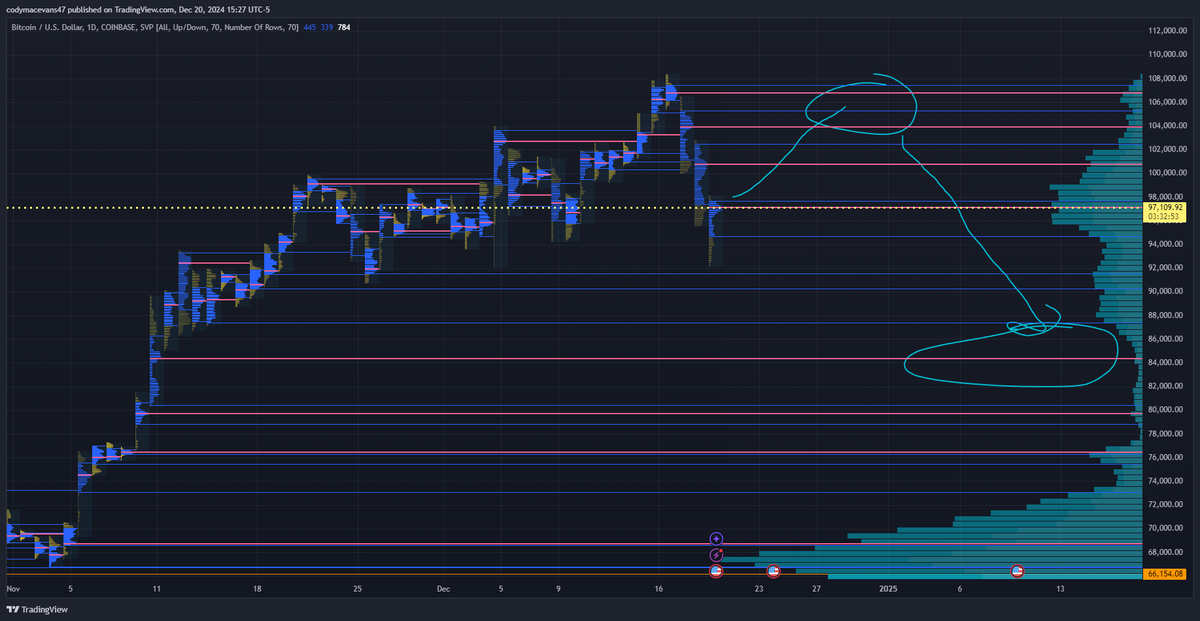This screenshot has width=1200, height=621.
Task: Open the US flag event near date 23
Action: pyautogui.click(x=773, y=571)
